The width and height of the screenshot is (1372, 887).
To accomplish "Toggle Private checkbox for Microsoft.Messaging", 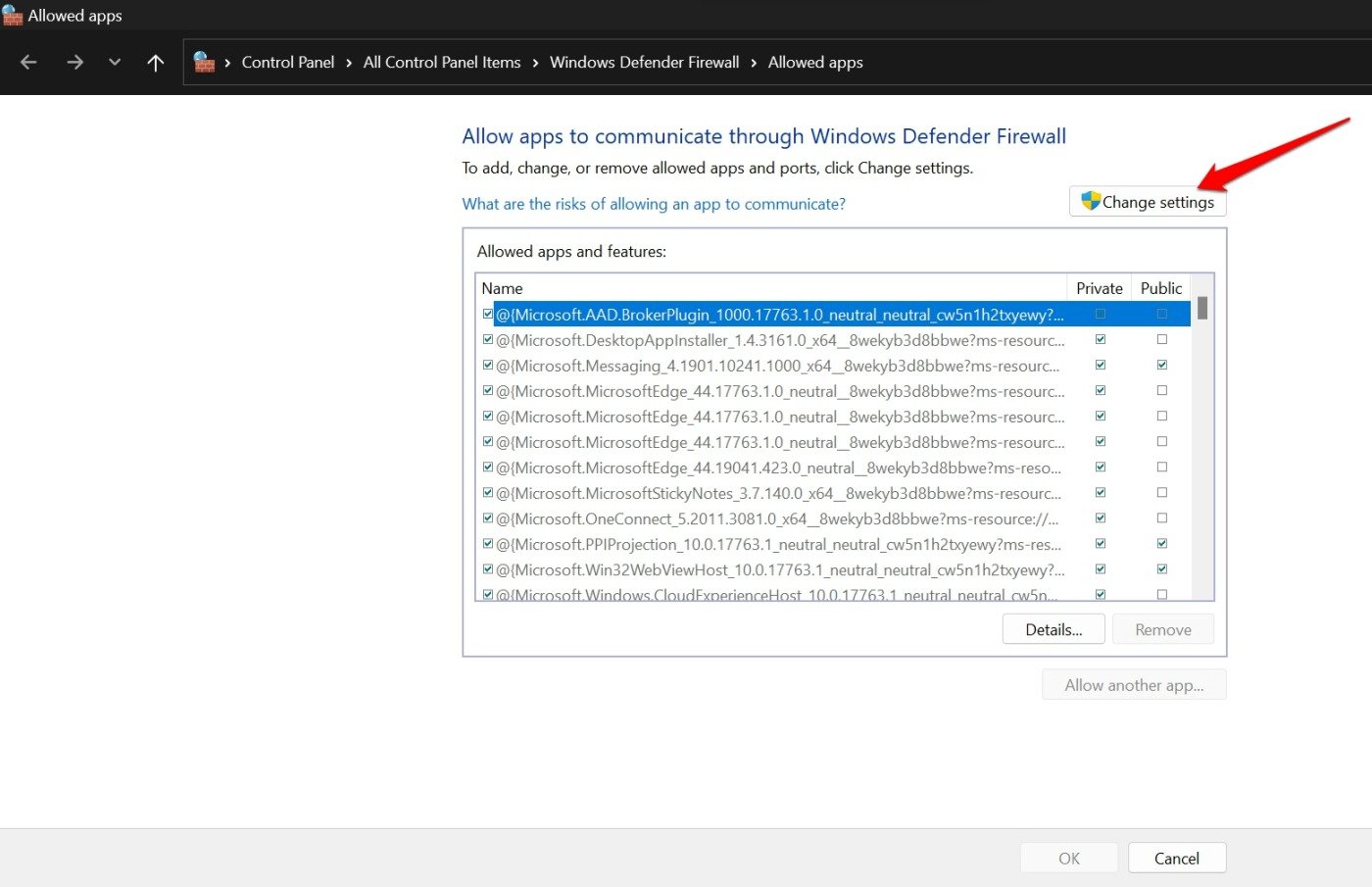I will click(x=1100, y=366).
